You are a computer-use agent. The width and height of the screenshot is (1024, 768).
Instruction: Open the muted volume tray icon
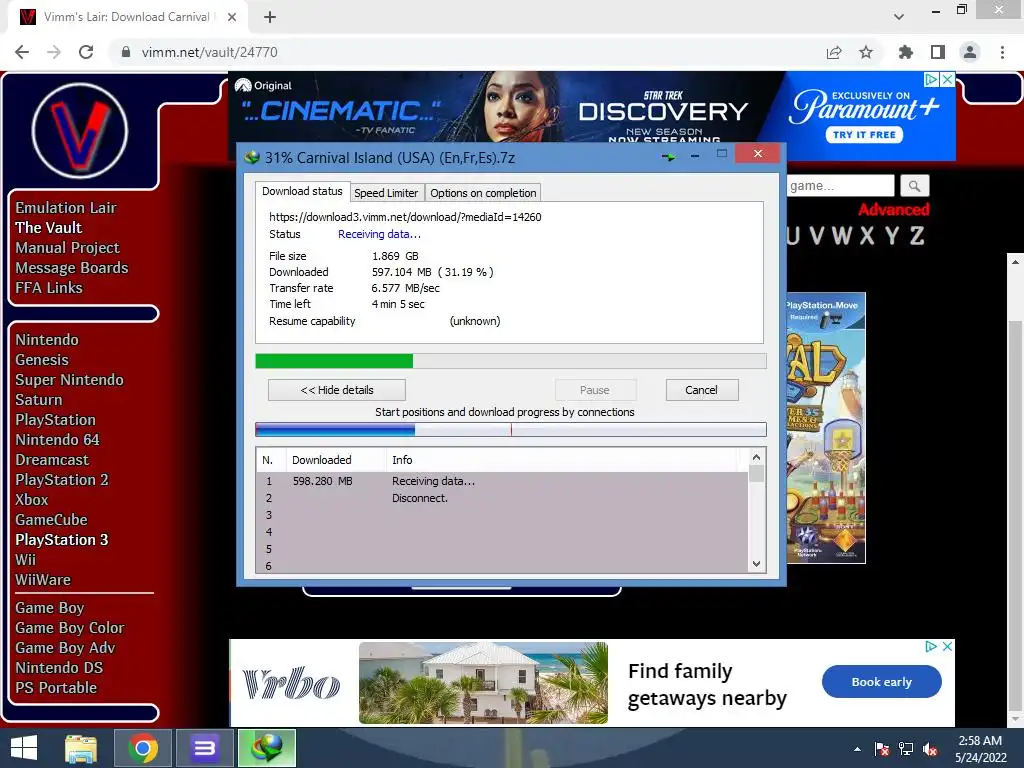[x=930, y=749]
